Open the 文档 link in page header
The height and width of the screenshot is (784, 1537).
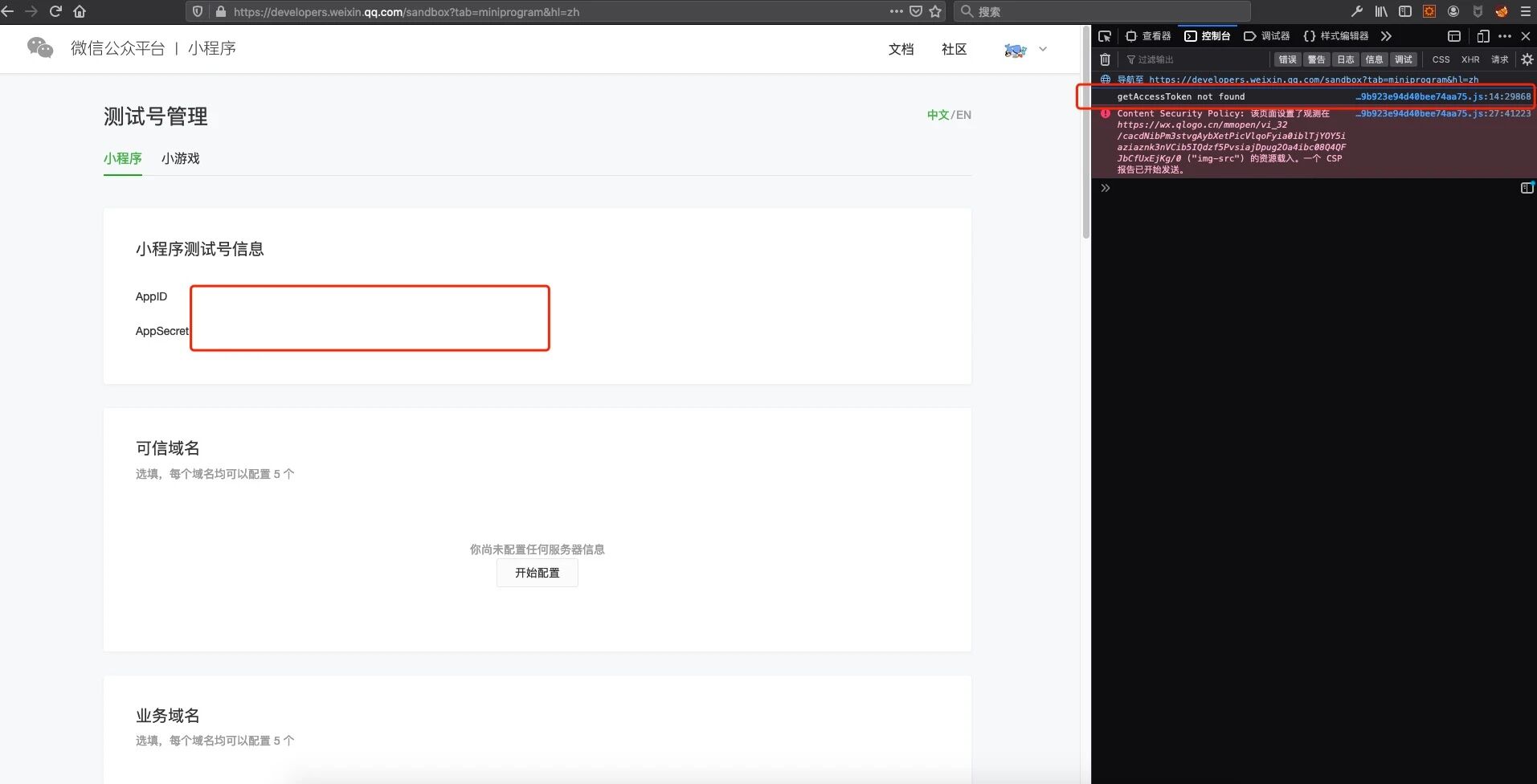pos(901,49)
